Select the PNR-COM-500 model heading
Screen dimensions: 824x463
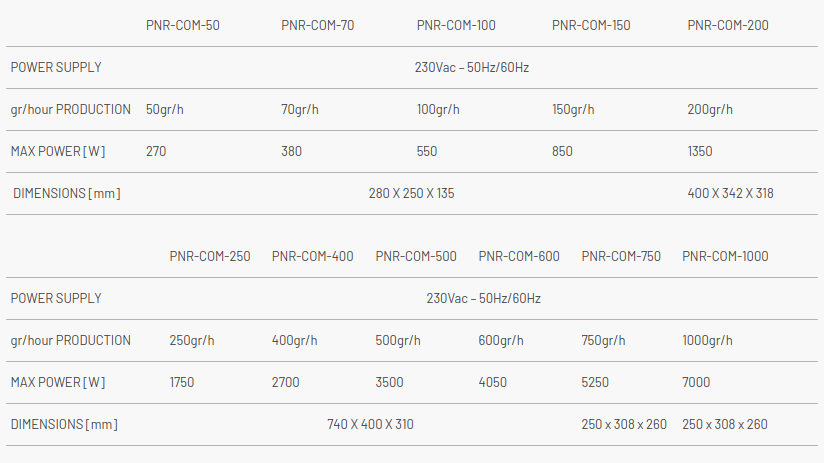tap(416, 257)
